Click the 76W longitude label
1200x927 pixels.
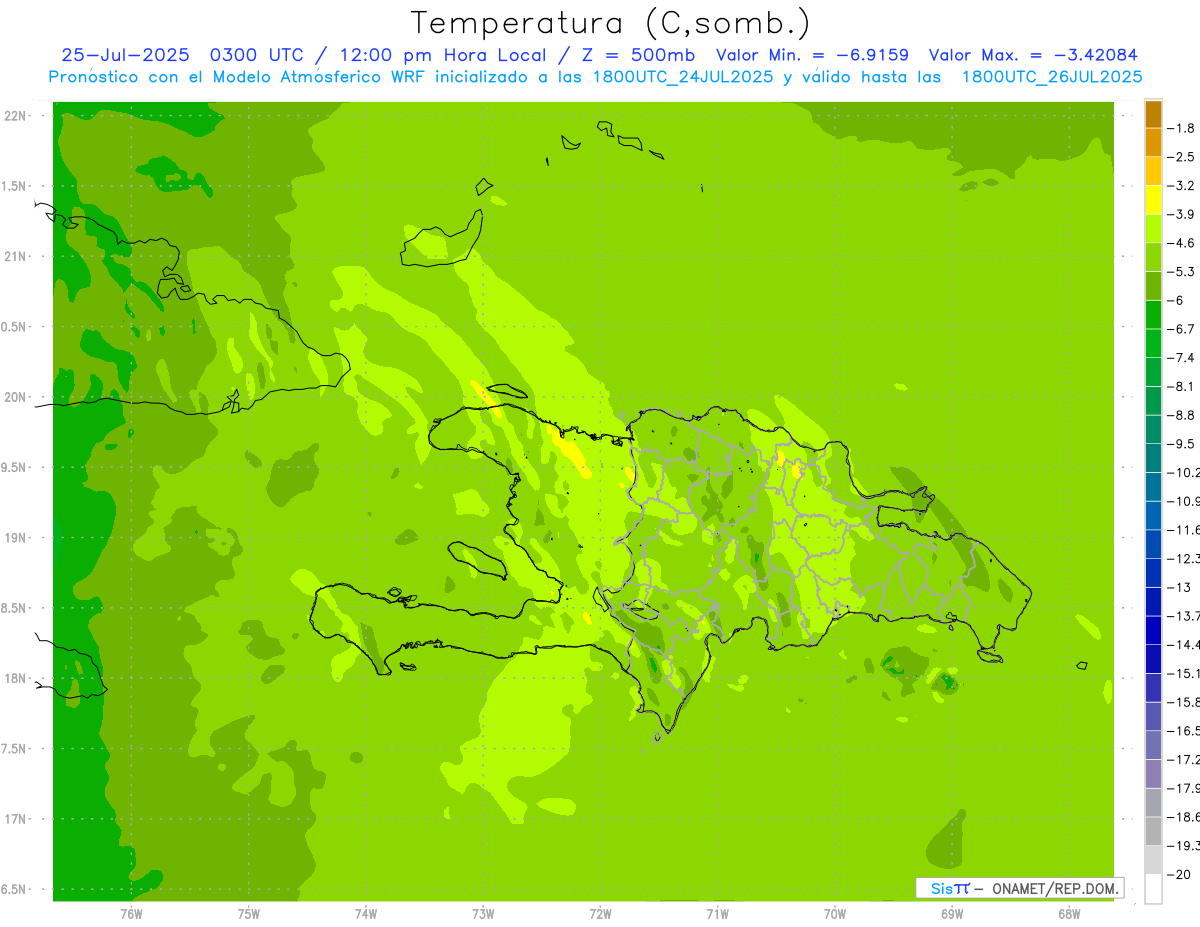point(131,914)
